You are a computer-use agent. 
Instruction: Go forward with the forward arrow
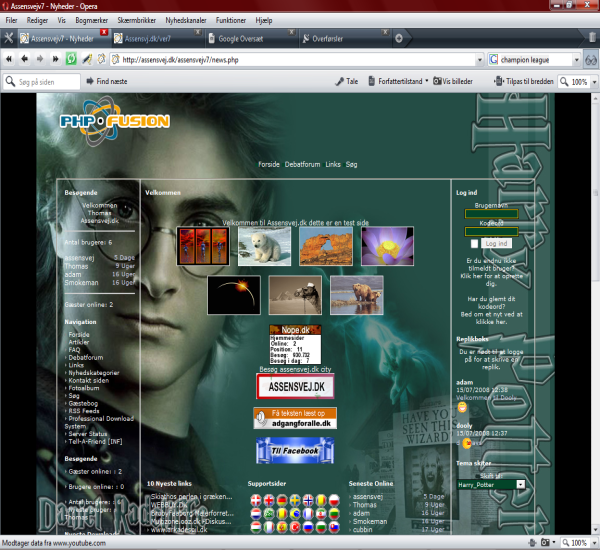[x=40, y=59]
